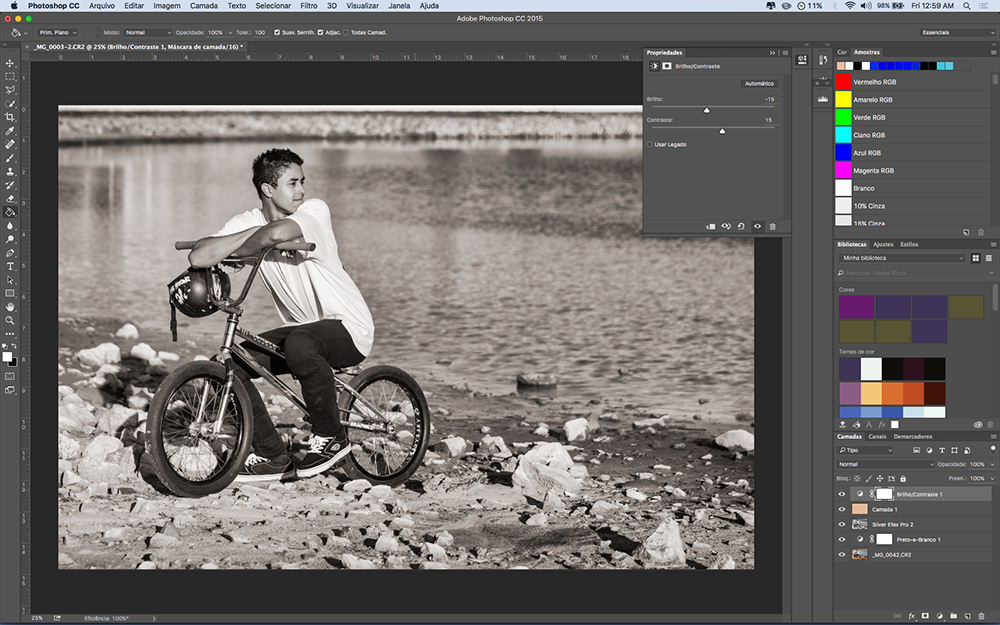Hide the Silver Efex Pro 2 layer

(x=841, y=524)
